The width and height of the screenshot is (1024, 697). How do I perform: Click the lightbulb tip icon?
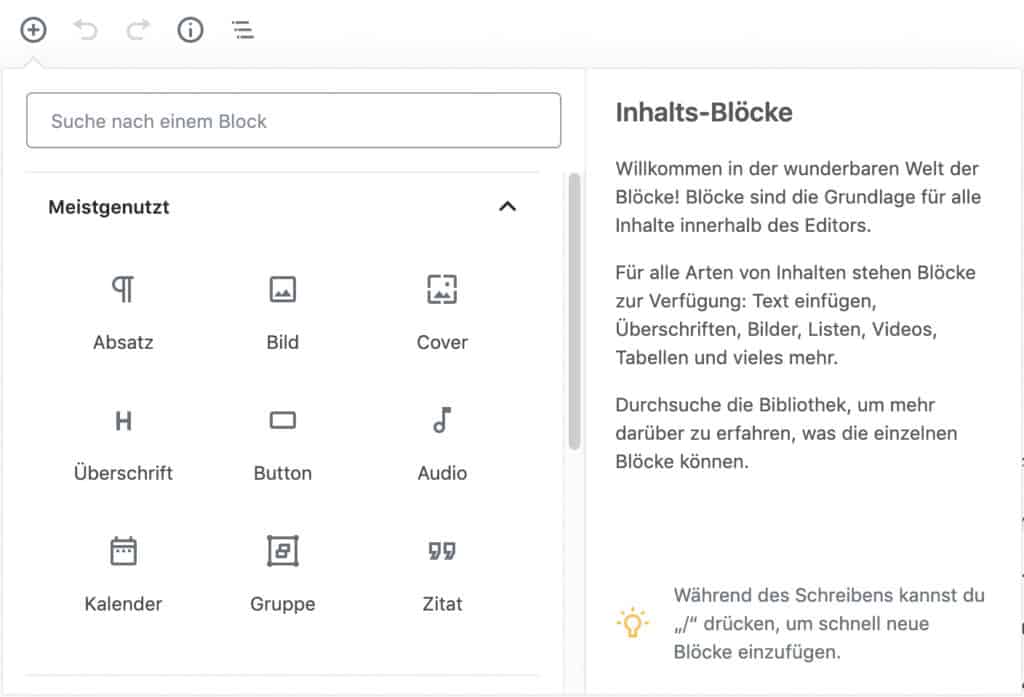pyautogui.click(x=632, y=623)
